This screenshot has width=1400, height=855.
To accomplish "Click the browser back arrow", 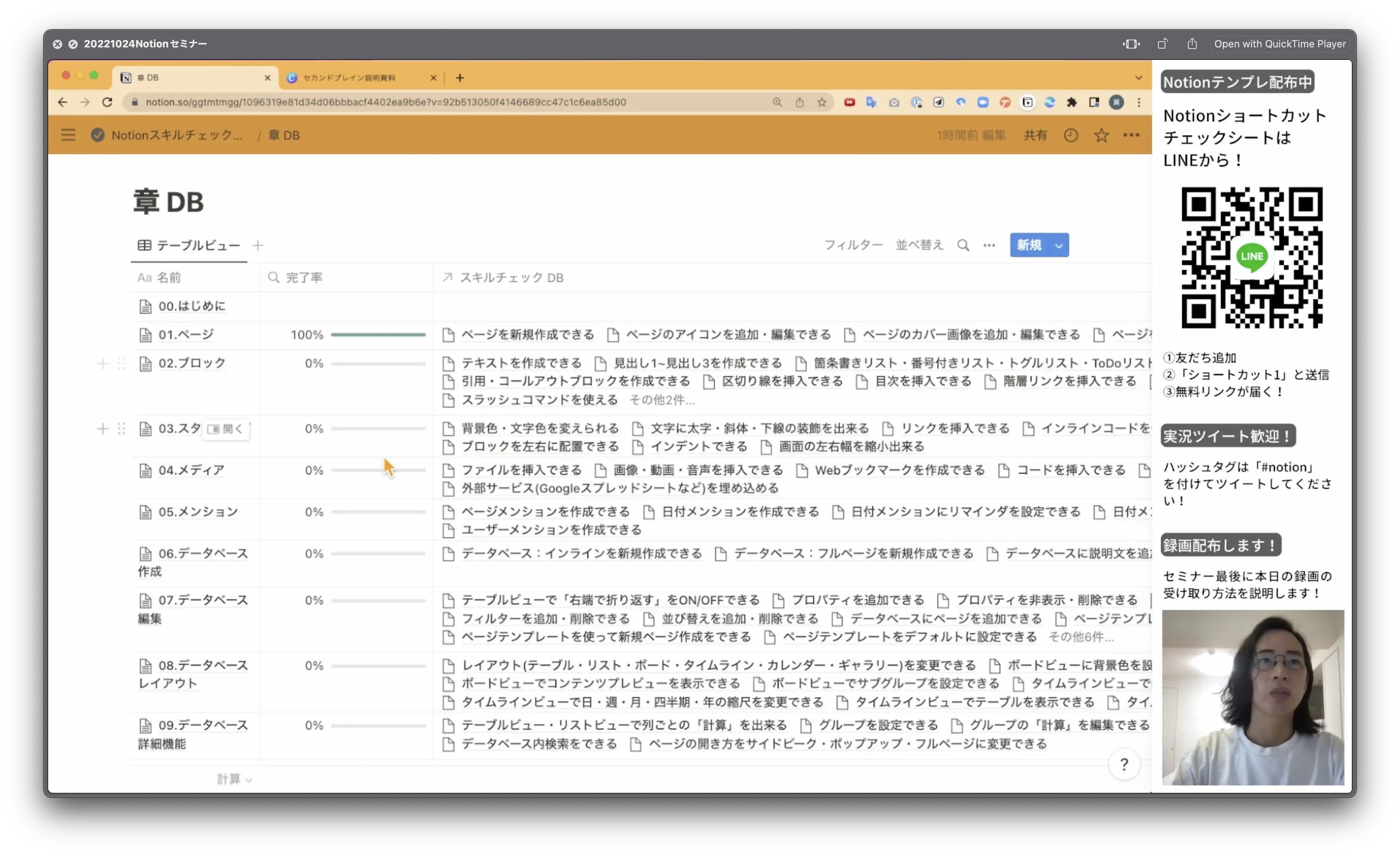I will [x=63, y=102].
